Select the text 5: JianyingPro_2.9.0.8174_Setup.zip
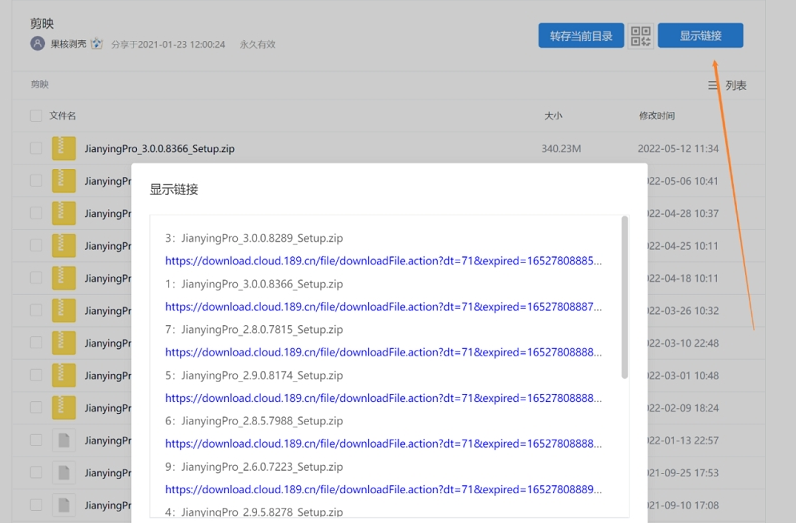This screenshot has width=796, height=523. point(254,375)
